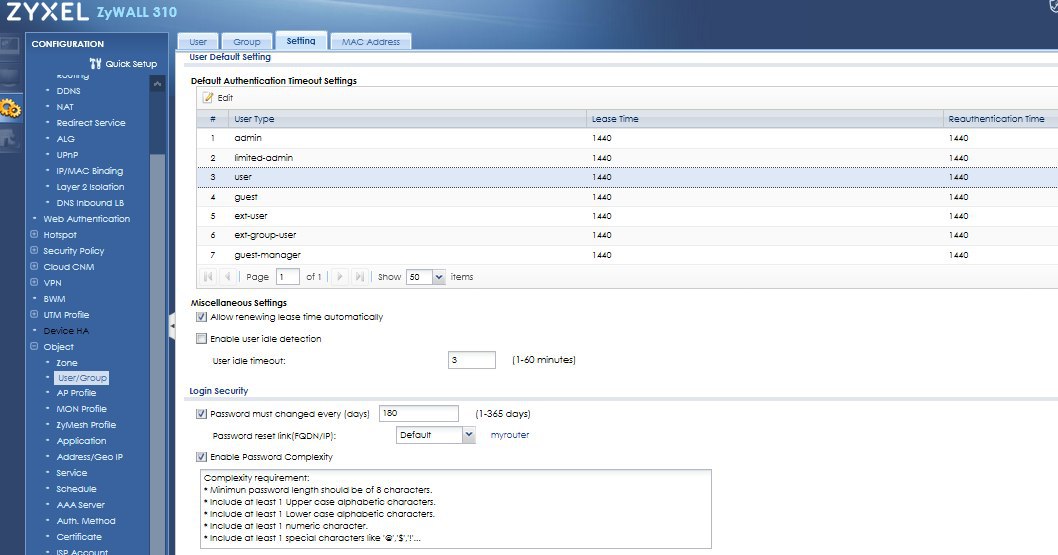The height and width of the screenshot is (555, 1058).
Task: Enable user idle detection checkbox
Action: click(202, 339)
